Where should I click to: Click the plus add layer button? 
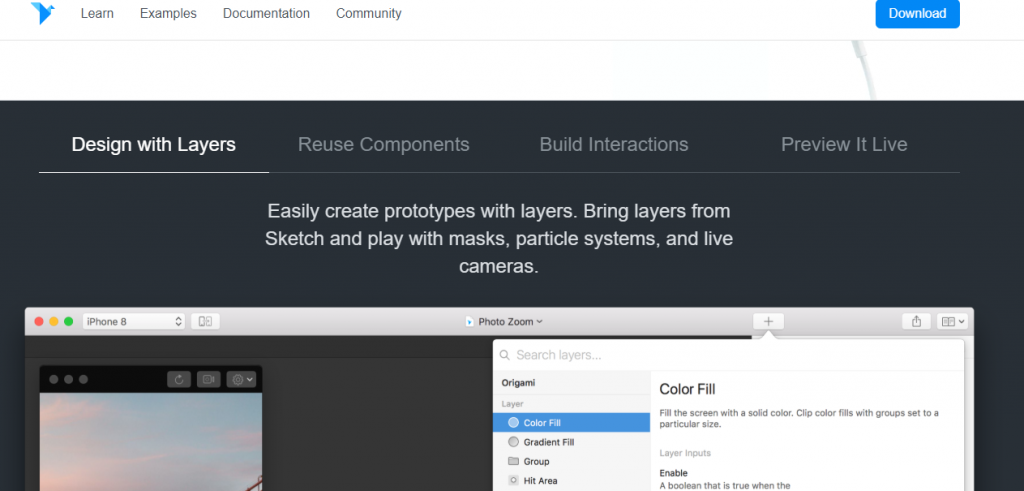(769, 321)
